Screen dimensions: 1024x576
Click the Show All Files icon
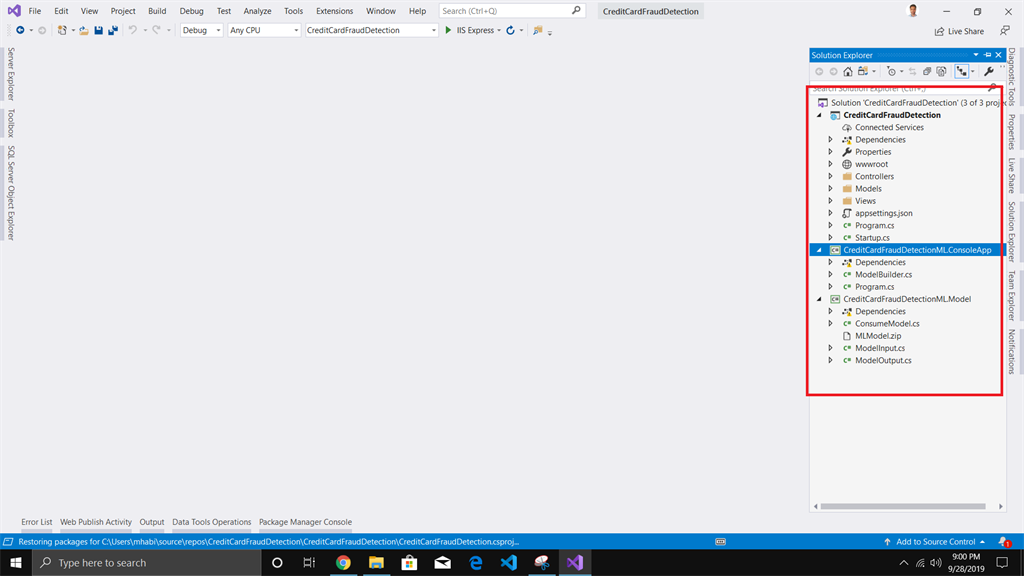tap(941, 71)
